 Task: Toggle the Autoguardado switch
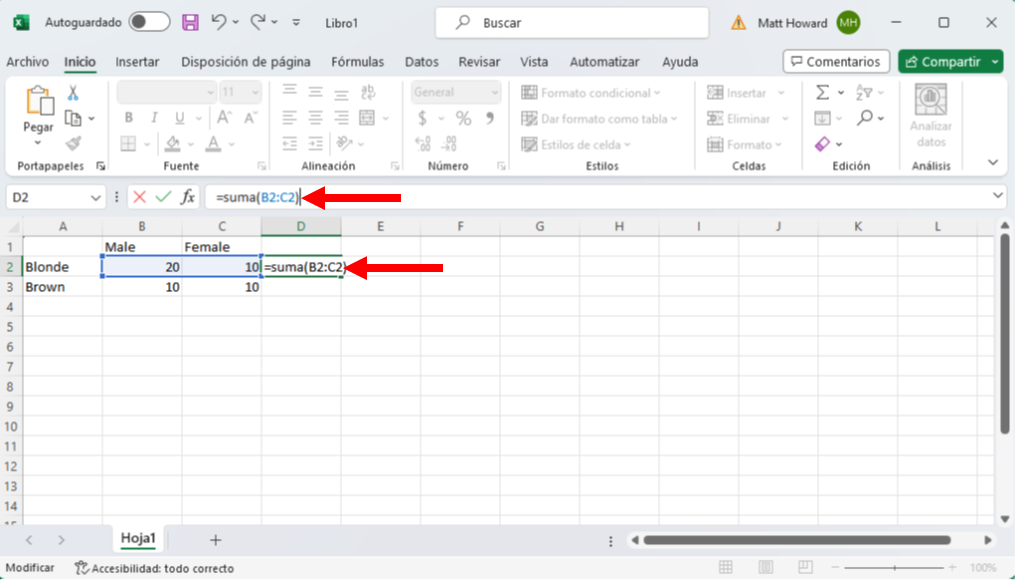tap(149, 22)
